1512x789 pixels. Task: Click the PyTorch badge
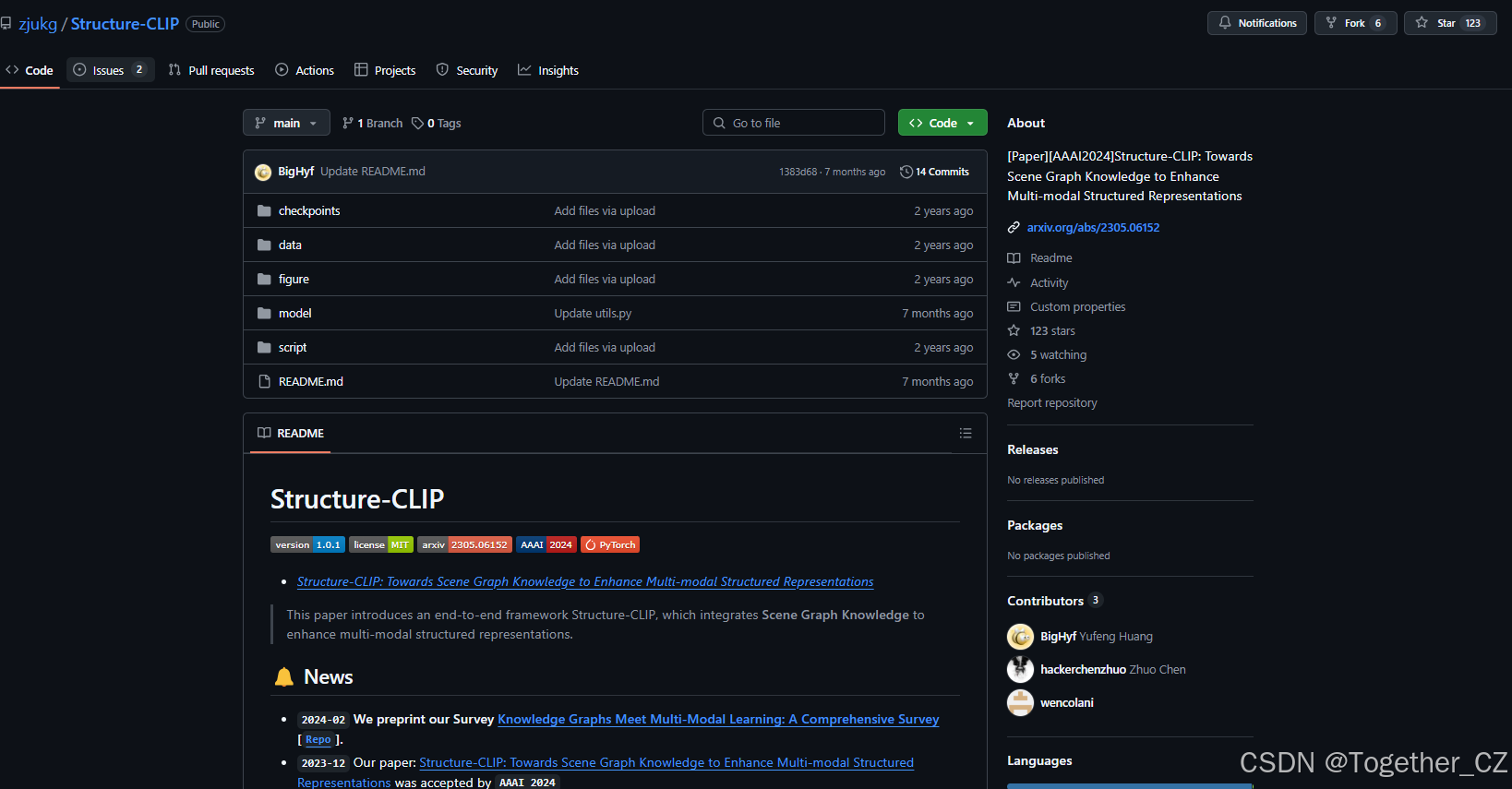click(610, 544)
